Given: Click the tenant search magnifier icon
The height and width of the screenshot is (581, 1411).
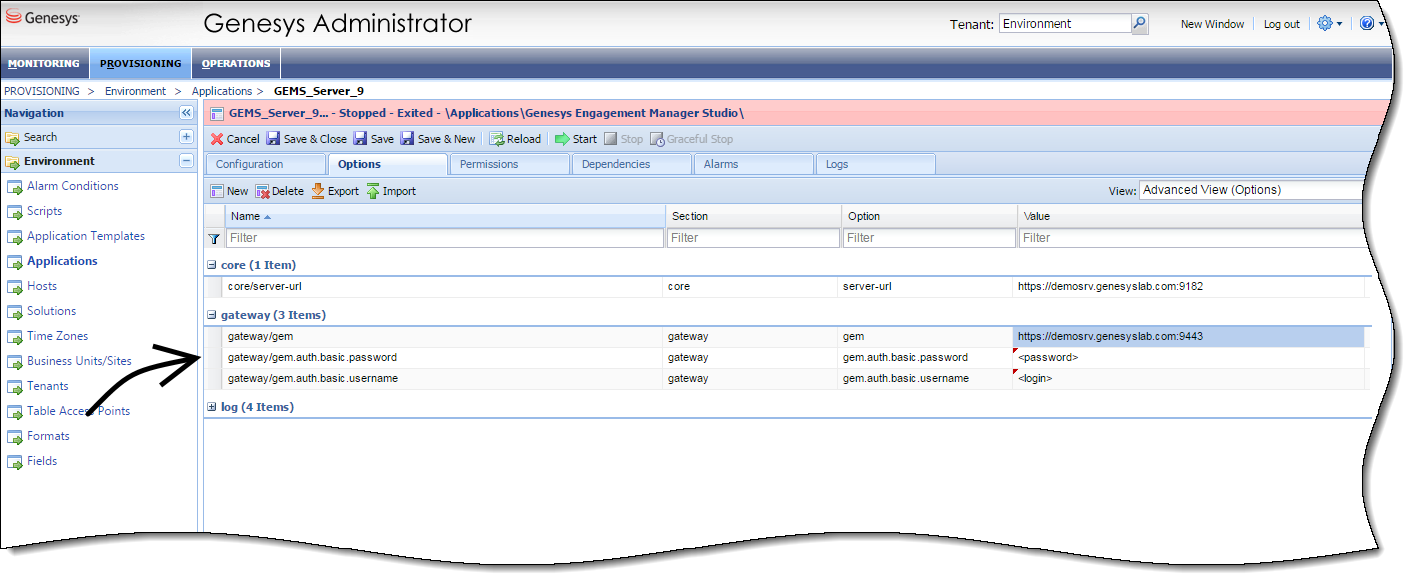Looking at the screenshot, I should 1140,24.
